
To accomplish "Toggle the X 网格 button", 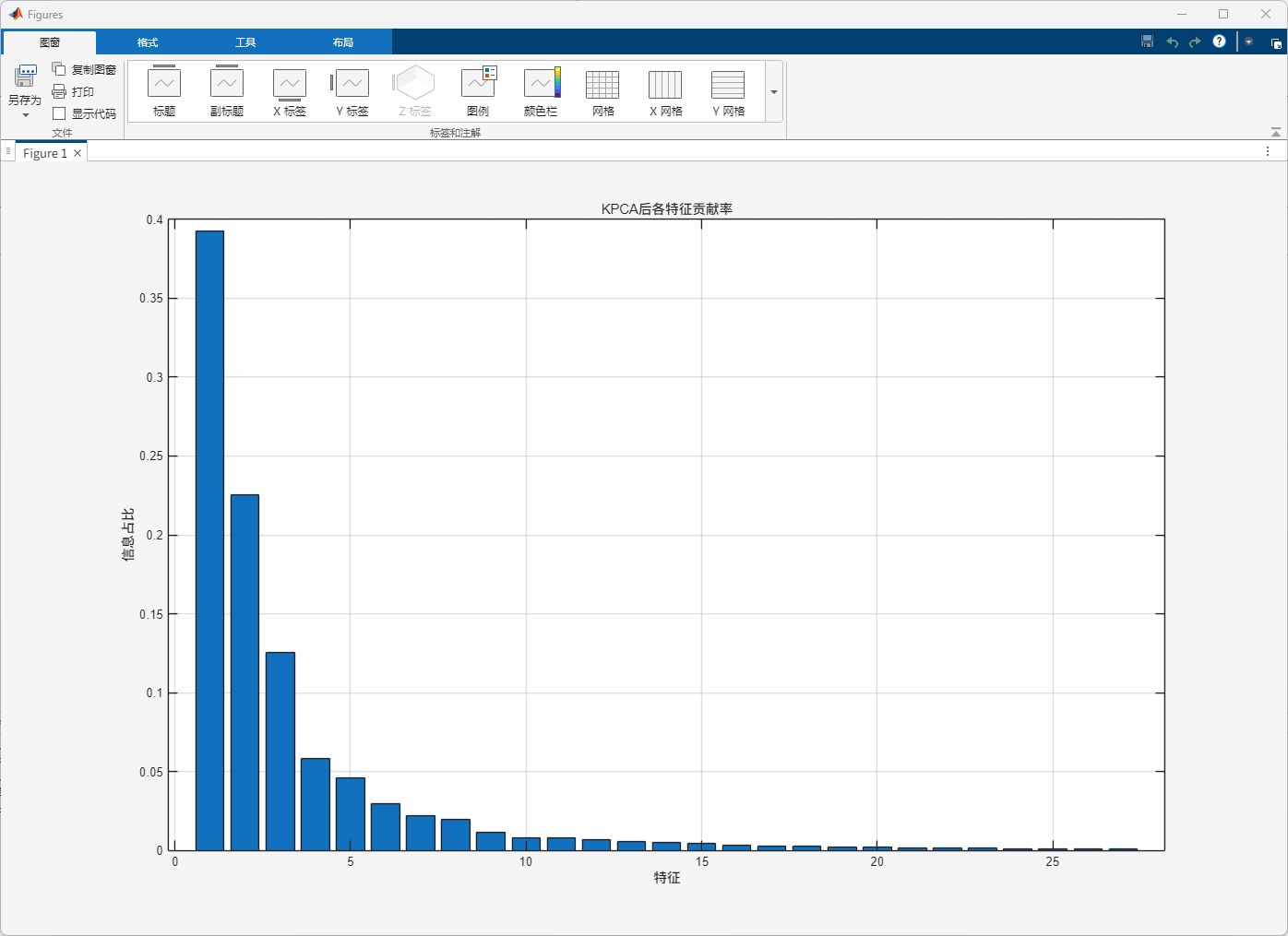I will 666,90.
